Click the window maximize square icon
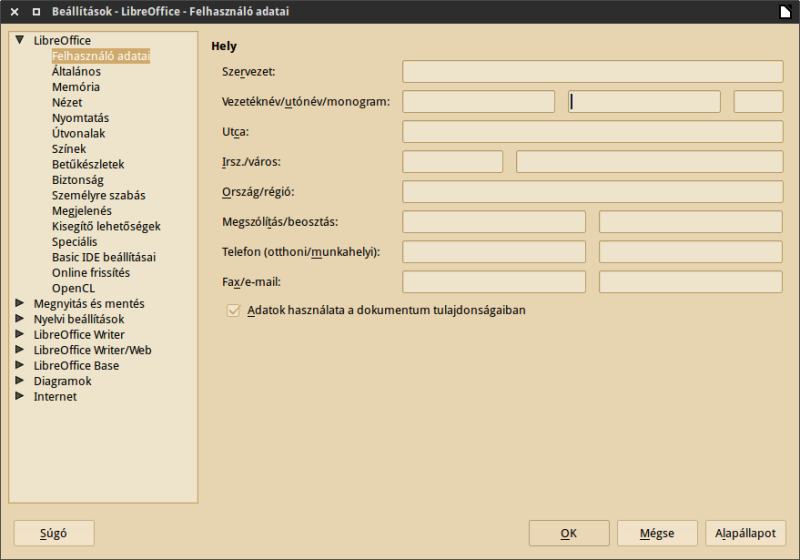 pyautogui.click(x=36, y=11)
